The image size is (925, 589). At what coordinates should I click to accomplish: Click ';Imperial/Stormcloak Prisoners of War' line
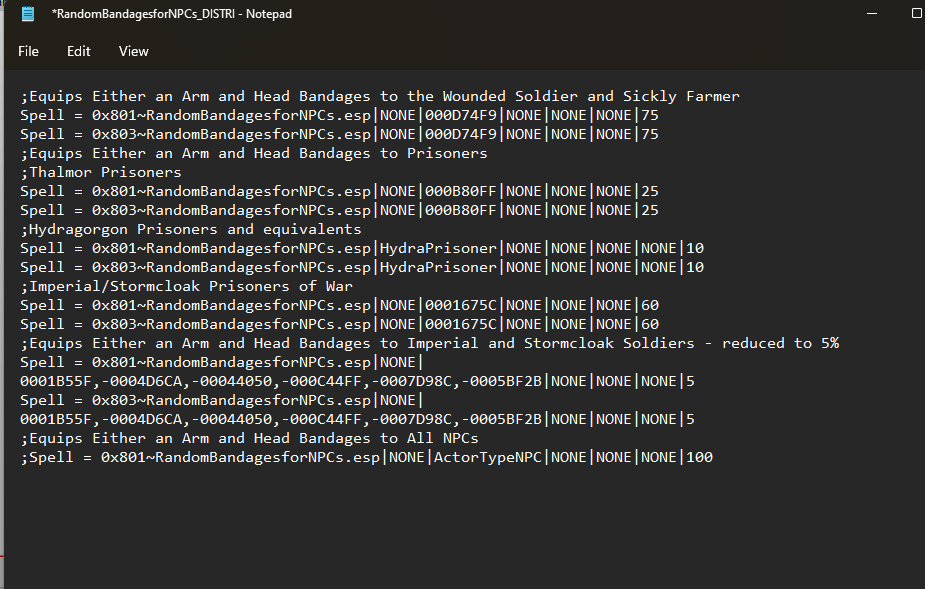point(186,286)
